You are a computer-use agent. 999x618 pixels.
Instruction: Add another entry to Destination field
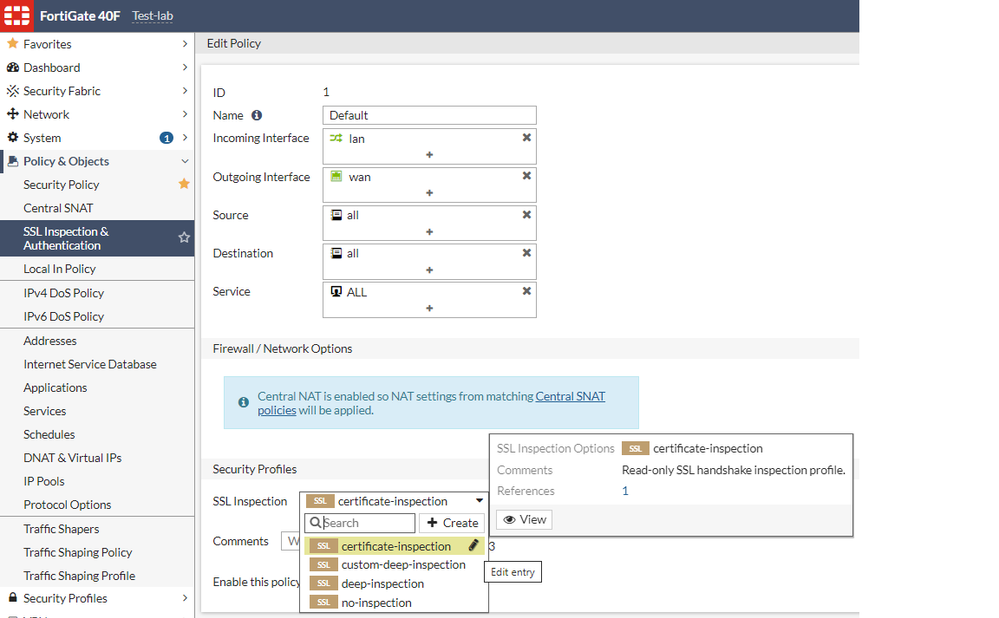(x=429, y=270)
